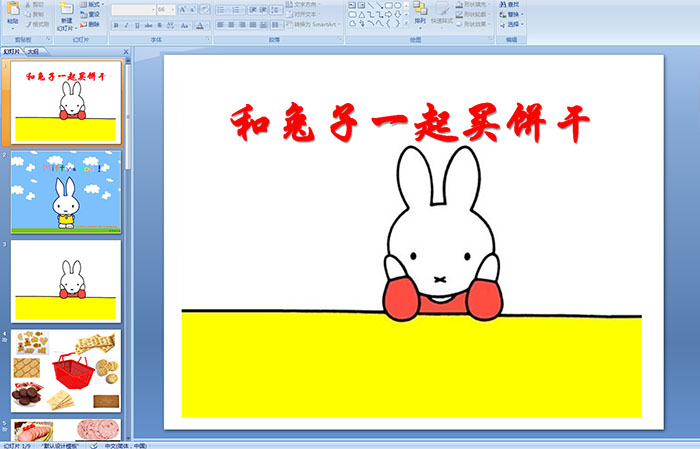Screen dimensions: 700x449
Task: Click Convert to SmartArt button
Action: pos(313,24)
